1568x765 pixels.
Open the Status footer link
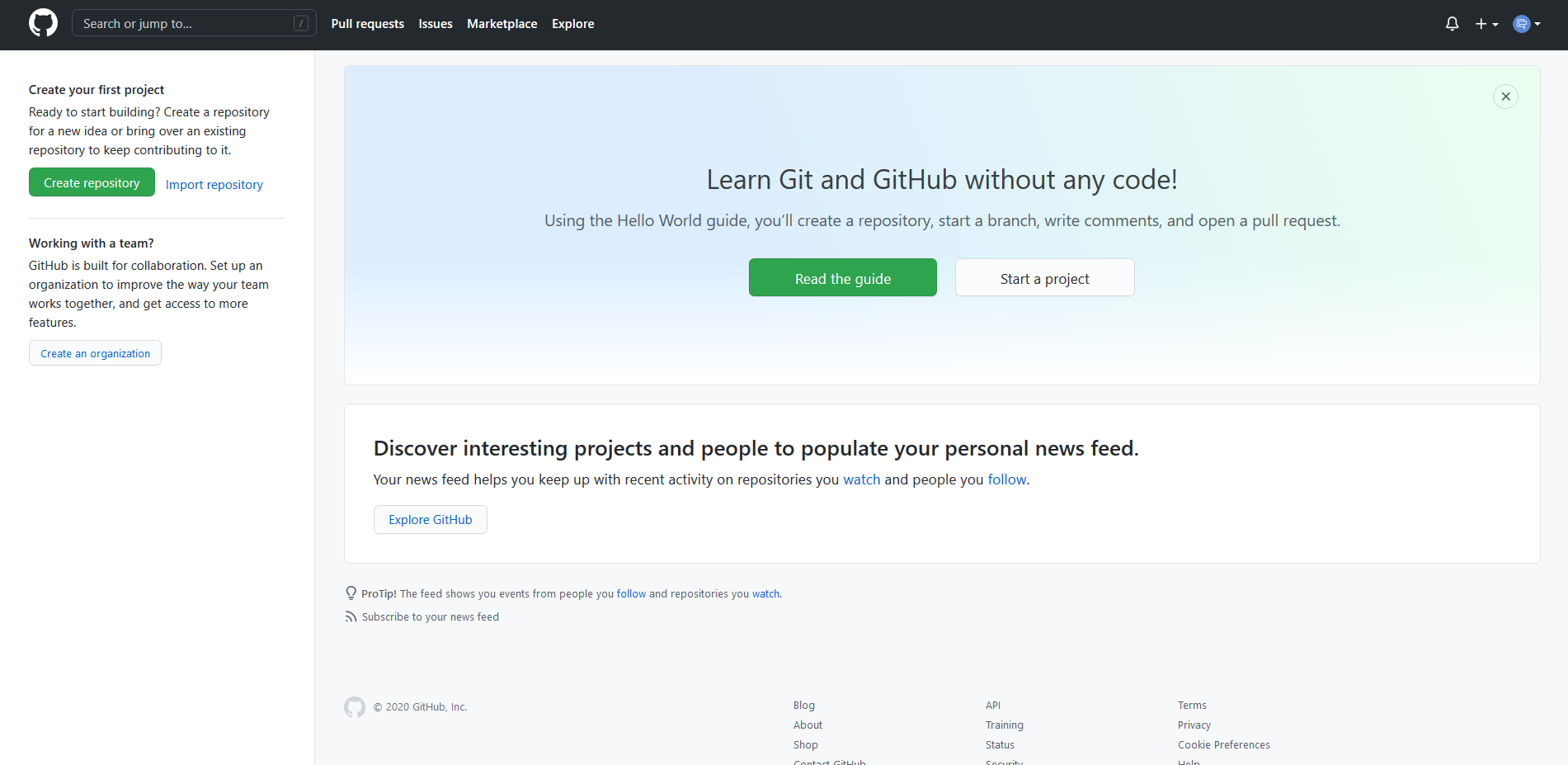1000,745
